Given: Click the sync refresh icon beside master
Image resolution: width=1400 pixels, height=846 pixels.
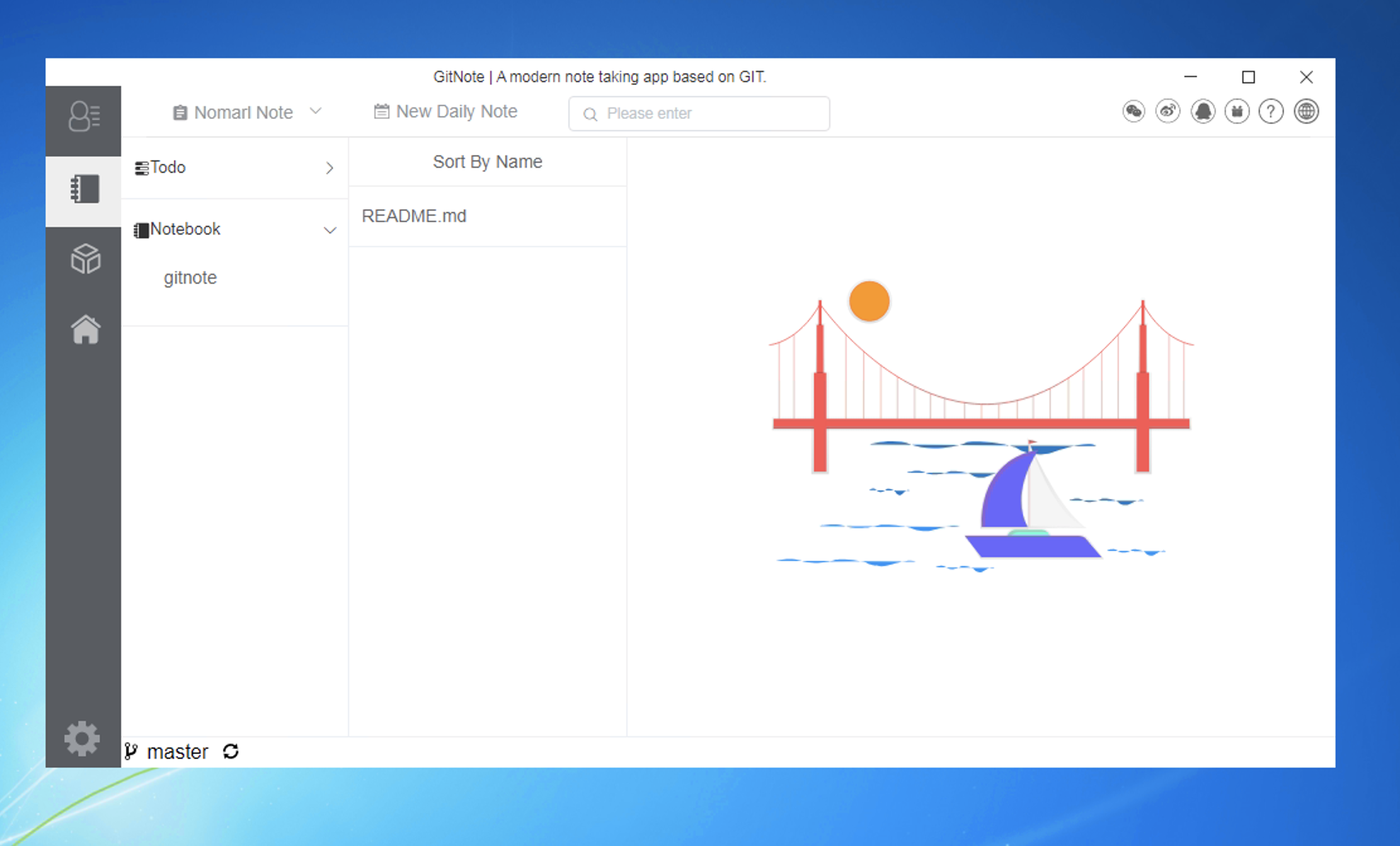Looking at the screenshot, I should 231,751.
